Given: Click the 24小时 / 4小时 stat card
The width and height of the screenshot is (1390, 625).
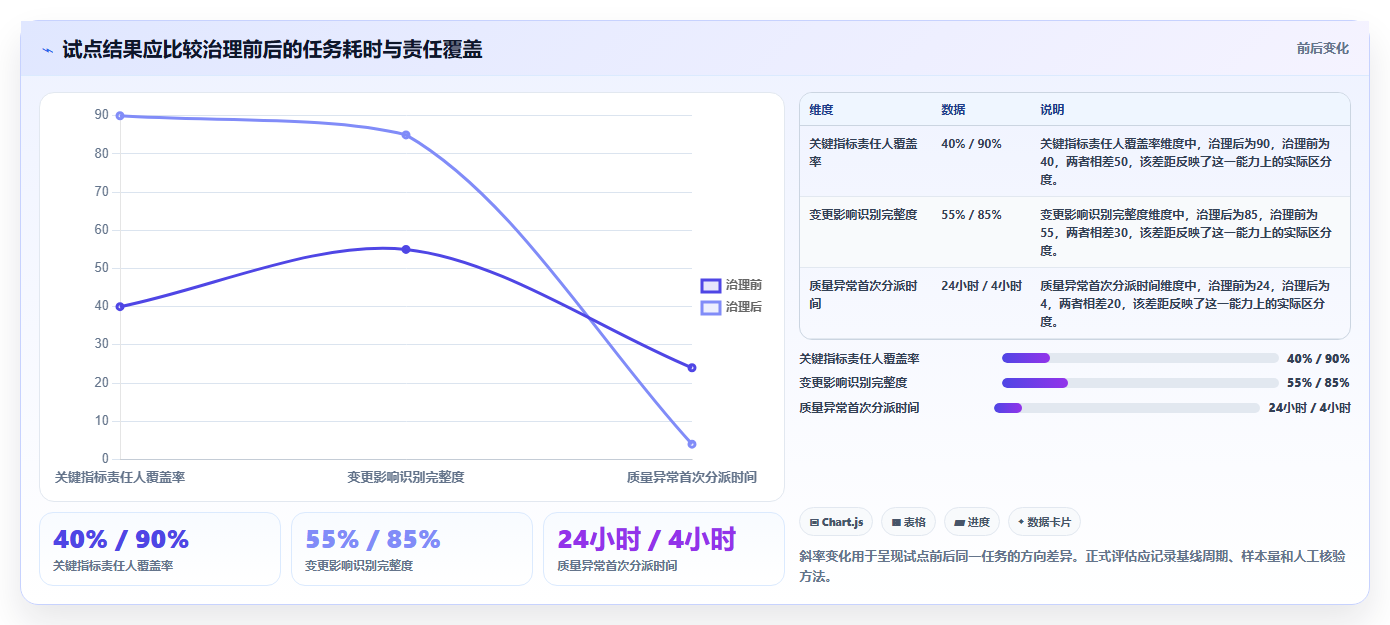Looking at the screenshot, I should [664, 549].
